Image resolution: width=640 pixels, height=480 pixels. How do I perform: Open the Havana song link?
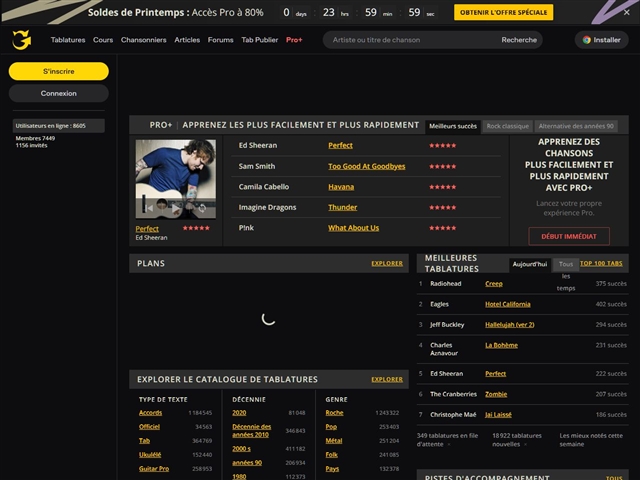point(341,187)
